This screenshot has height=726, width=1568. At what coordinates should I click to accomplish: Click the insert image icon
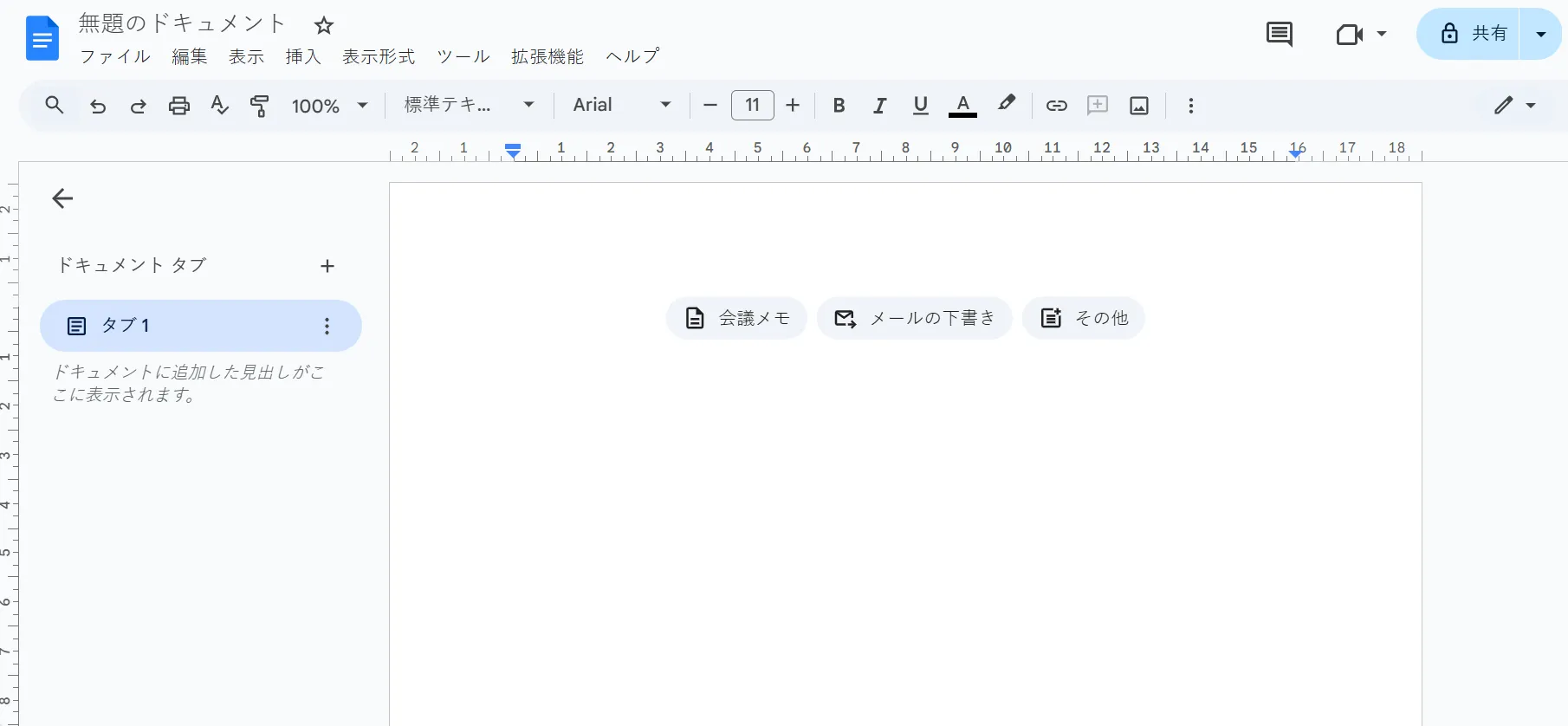pos(1139,106)
